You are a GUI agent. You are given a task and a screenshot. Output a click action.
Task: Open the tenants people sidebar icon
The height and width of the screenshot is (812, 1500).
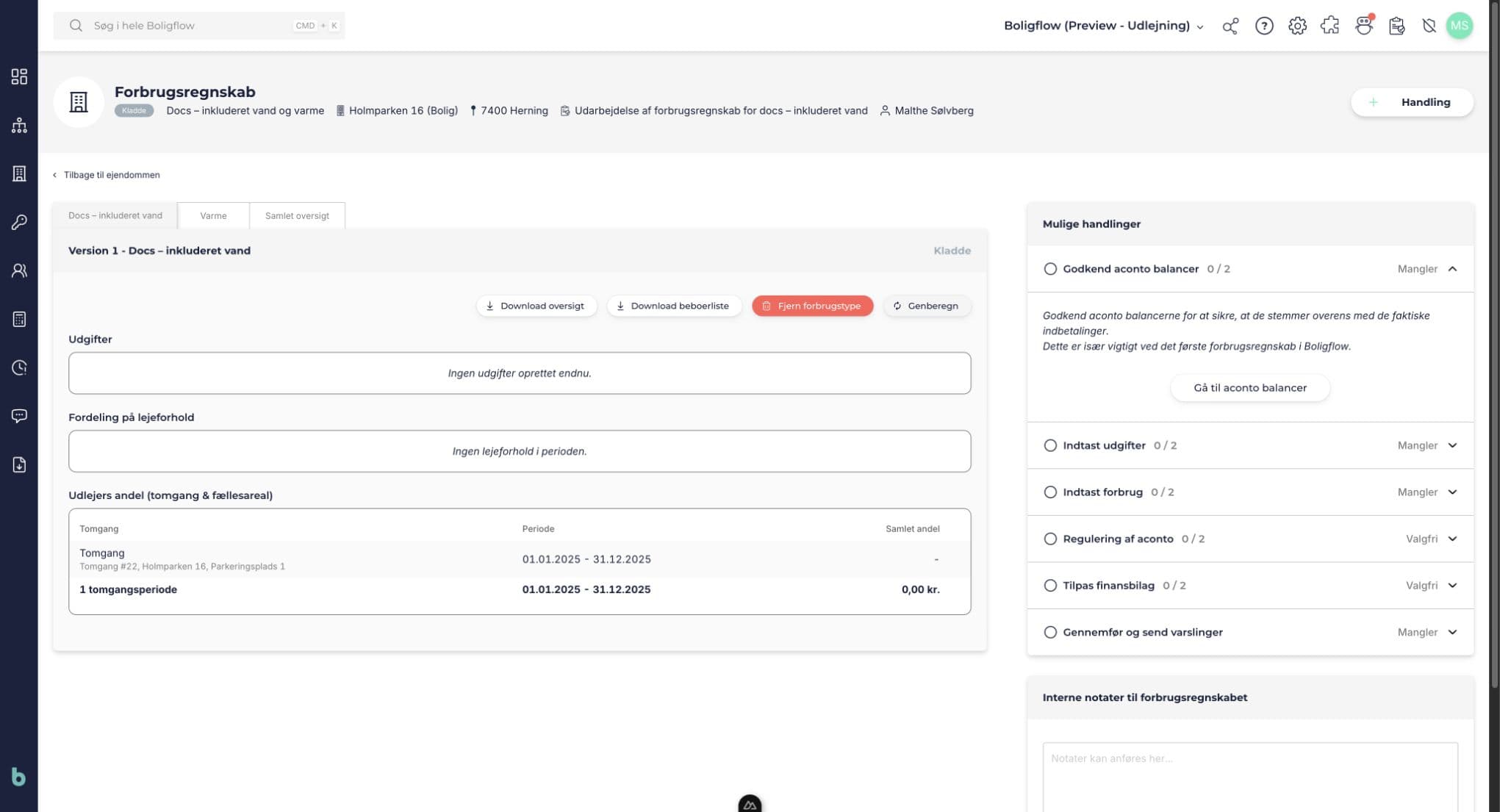pyautogui.click(x=19, y=270)
